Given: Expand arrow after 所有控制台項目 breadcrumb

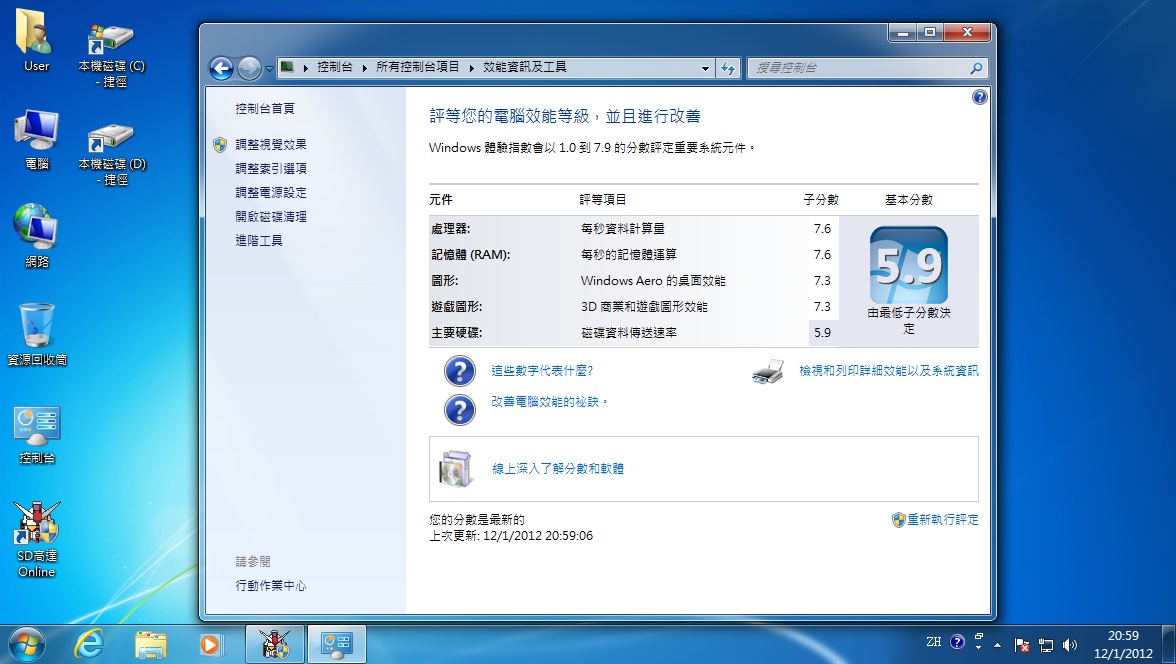Looking at the screenshot, I should click(472, 68).
